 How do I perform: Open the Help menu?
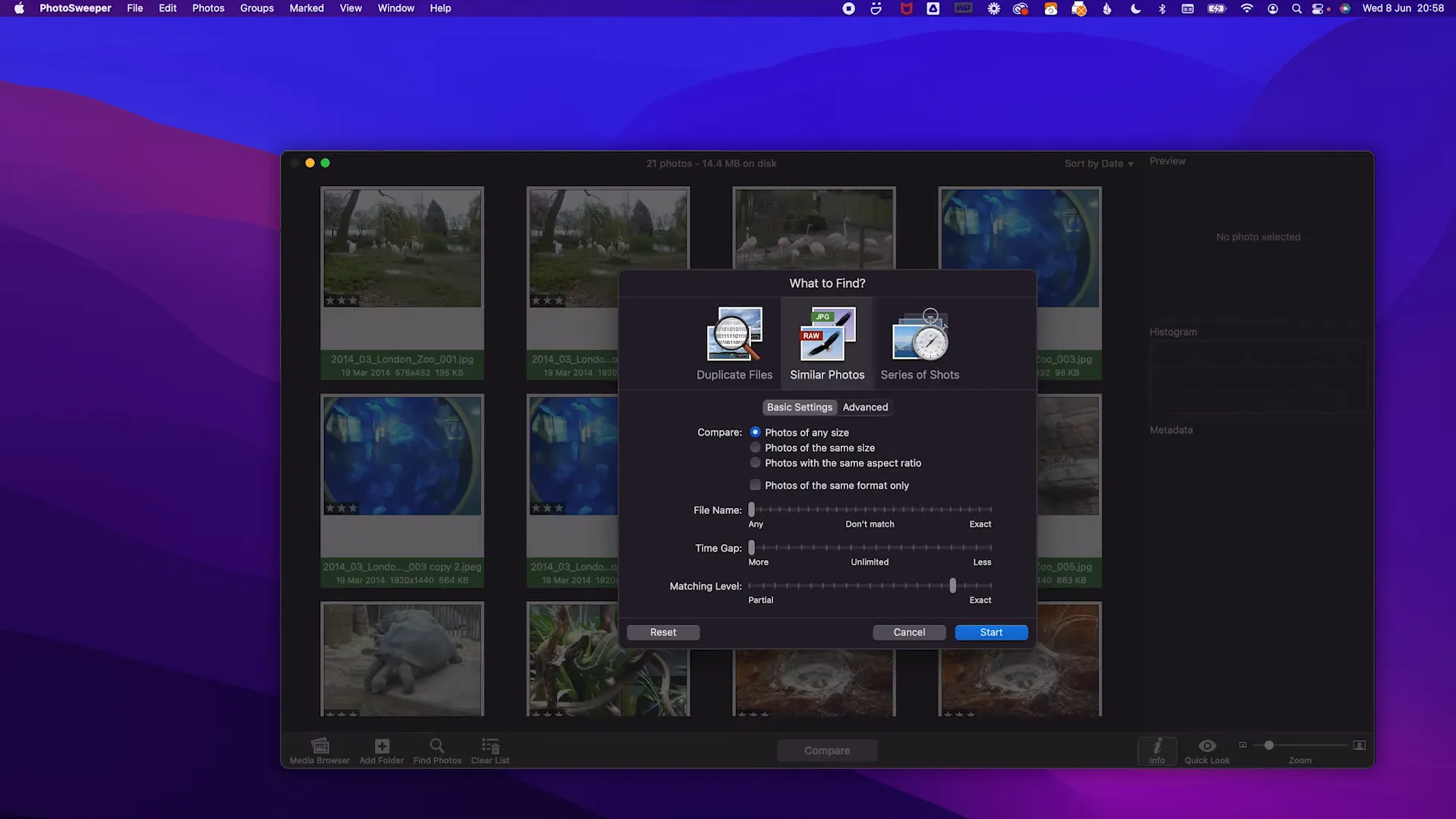pos(440,8)
